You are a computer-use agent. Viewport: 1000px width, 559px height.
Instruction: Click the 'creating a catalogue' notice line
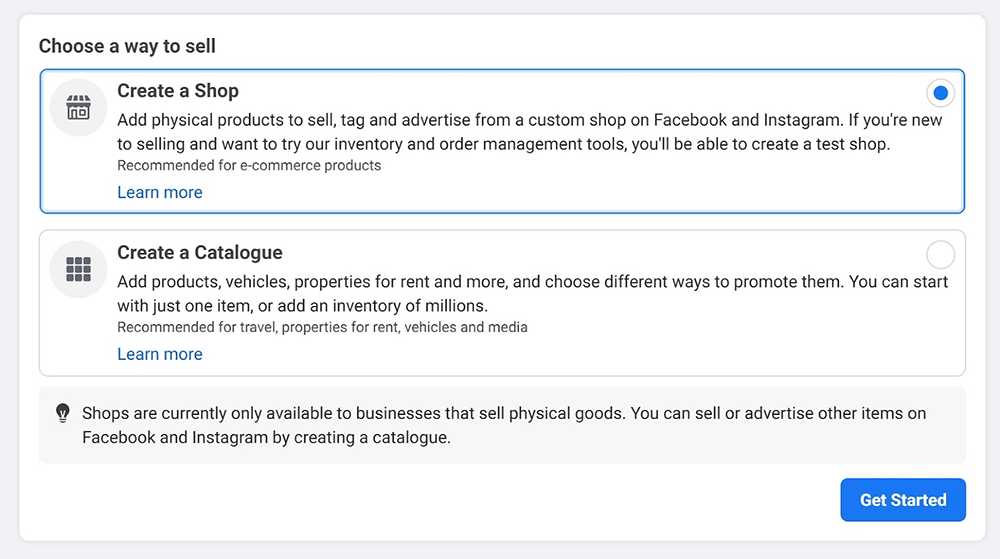(x=266, y=437)
